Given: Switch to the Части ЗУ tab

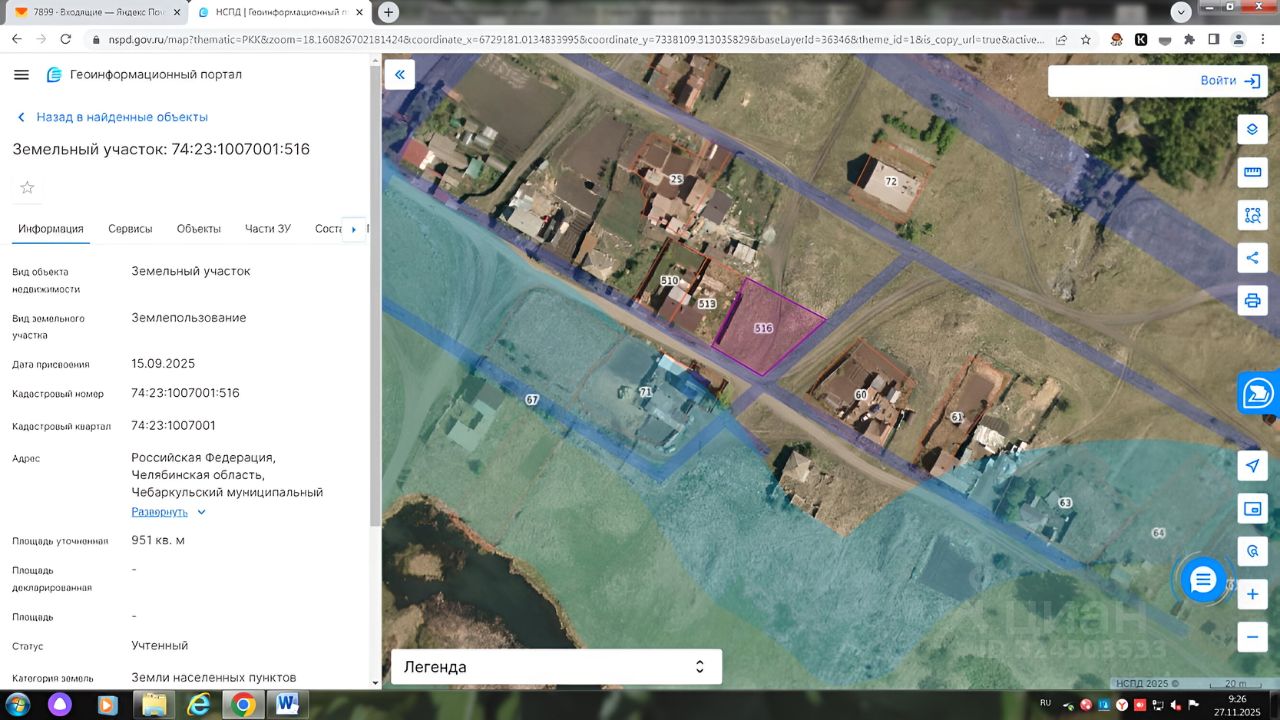Looking at the screenshot, I should coord(268,229).
